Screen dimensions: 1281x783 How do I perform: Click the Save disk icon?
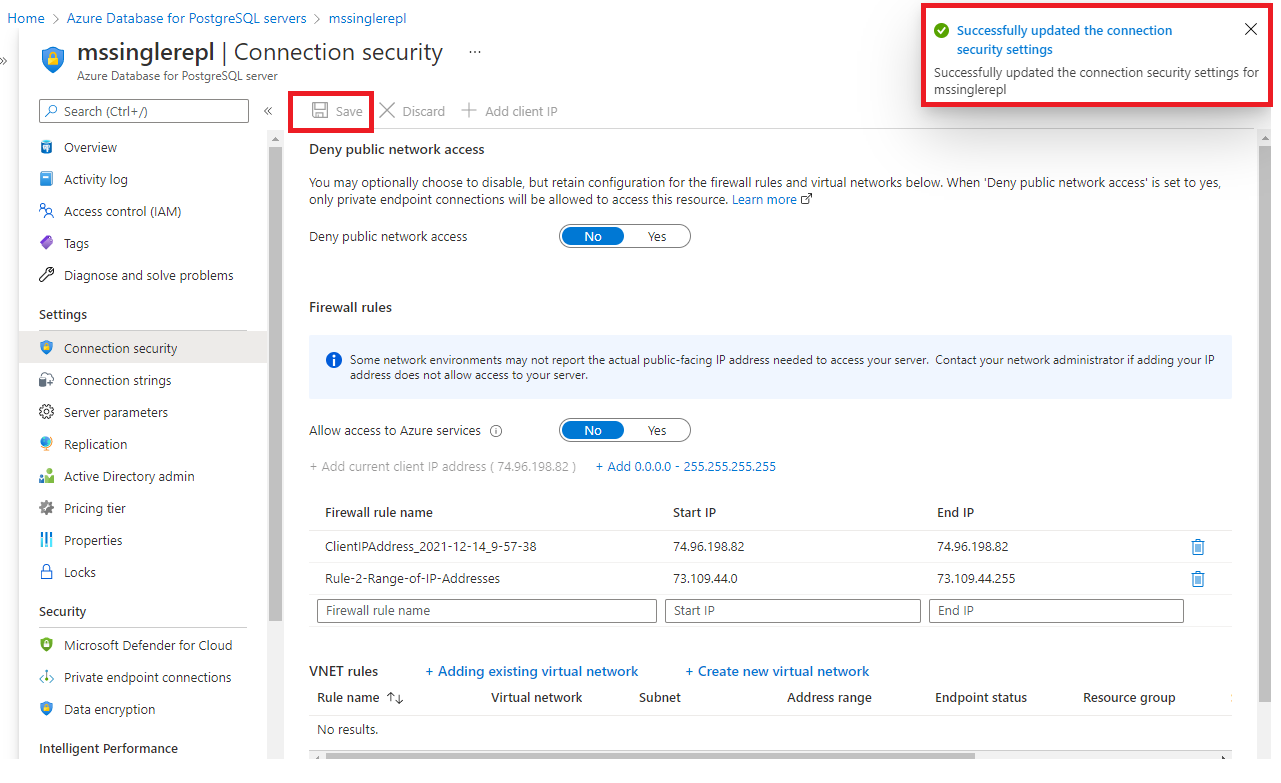[x=320, y=111]
